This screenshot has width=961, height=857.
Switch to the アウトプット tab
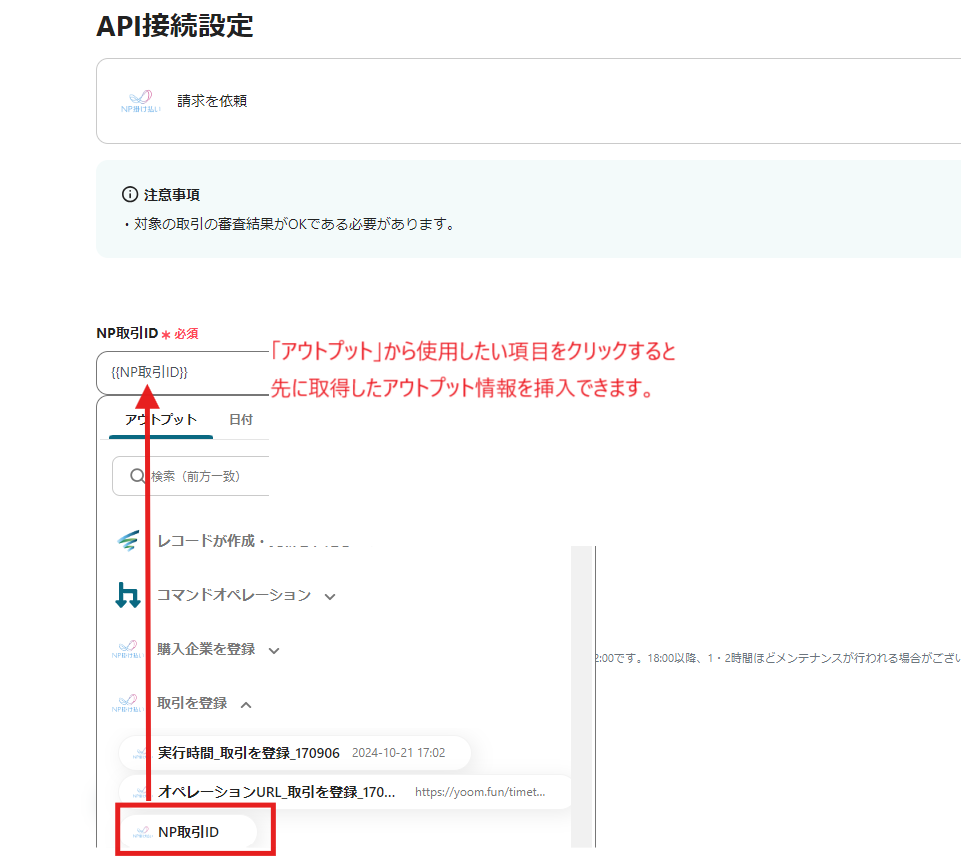coord(161,419)
